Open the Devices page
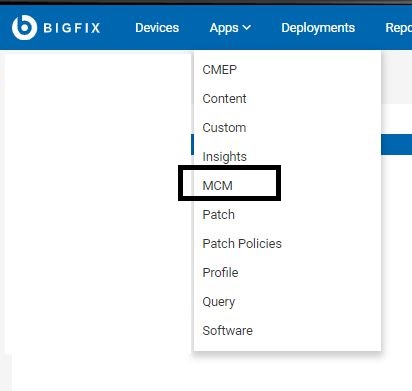Viewport: 412px width, 391px height. [157, 28]
